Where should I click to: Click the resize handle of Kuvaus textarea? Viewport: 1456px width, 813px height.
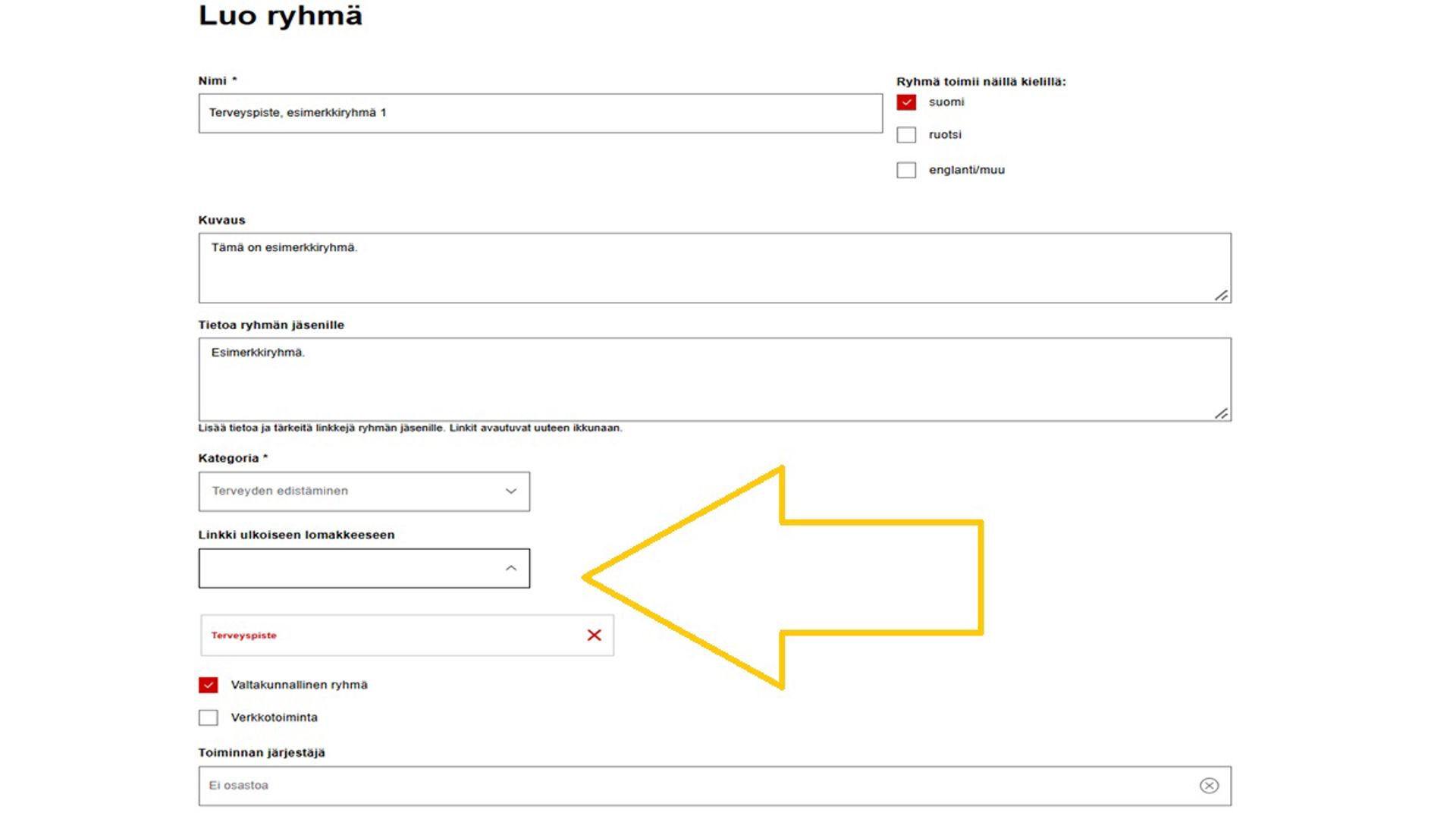click(x=1221, y=295)
